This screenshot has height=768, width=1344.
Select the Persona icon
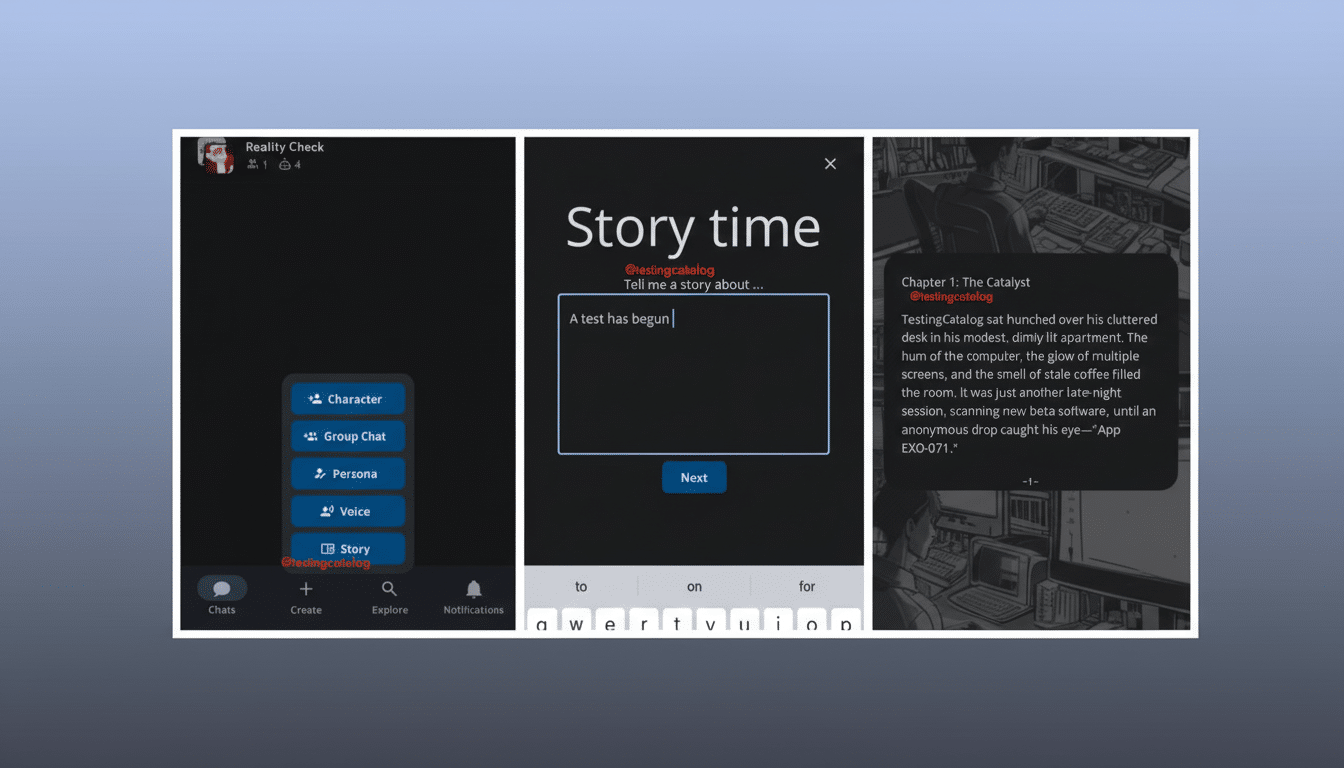(319, 473)
